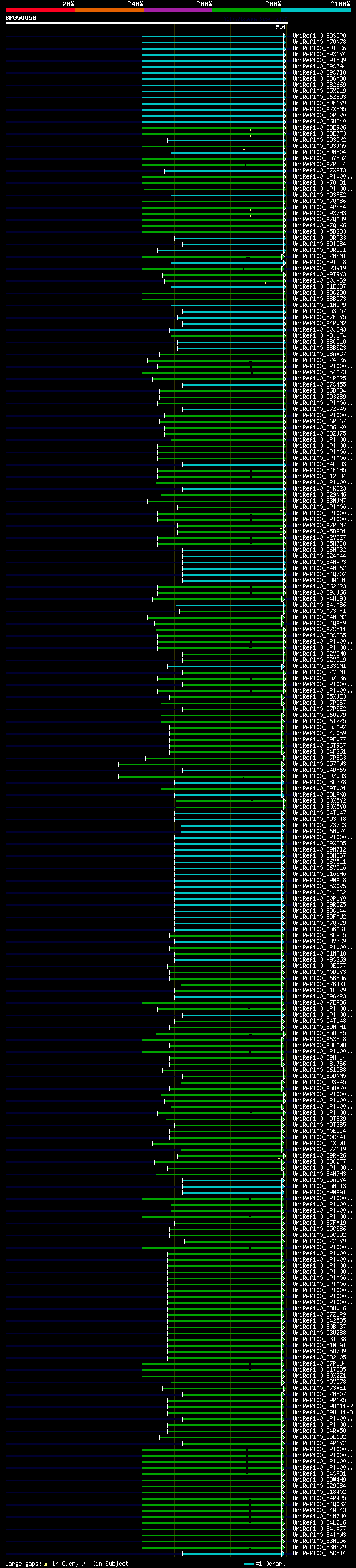The width and height of the screenshot is (356, 1568).
Task: Select the UniRef100_A4RWM2 label
Action: coord(319,323)
